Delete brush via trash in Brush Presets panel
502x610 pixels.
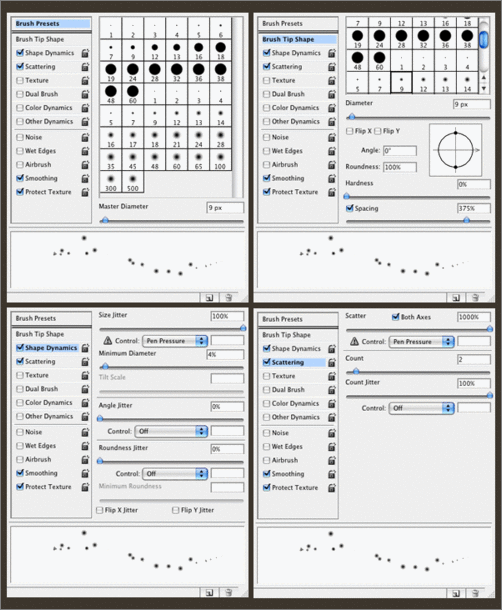click(228, 298)
